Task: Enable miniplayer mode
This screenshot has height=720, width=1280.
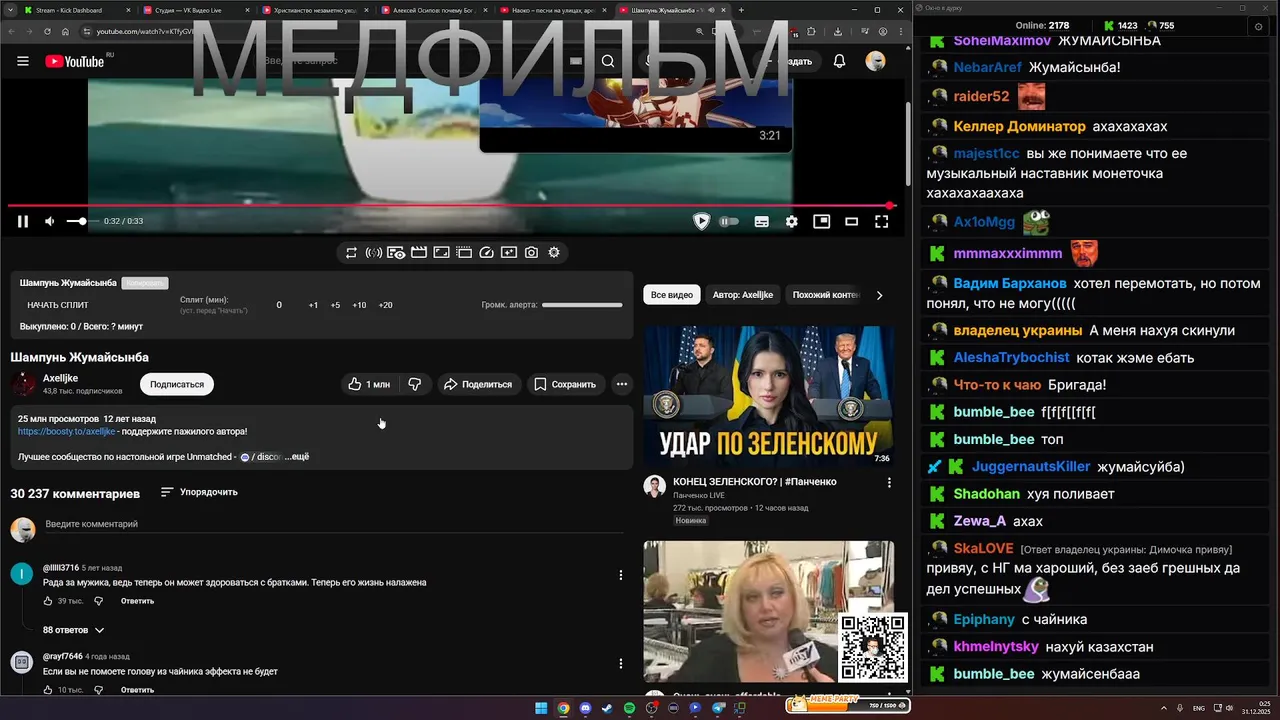Action: [x=822, y=221]
